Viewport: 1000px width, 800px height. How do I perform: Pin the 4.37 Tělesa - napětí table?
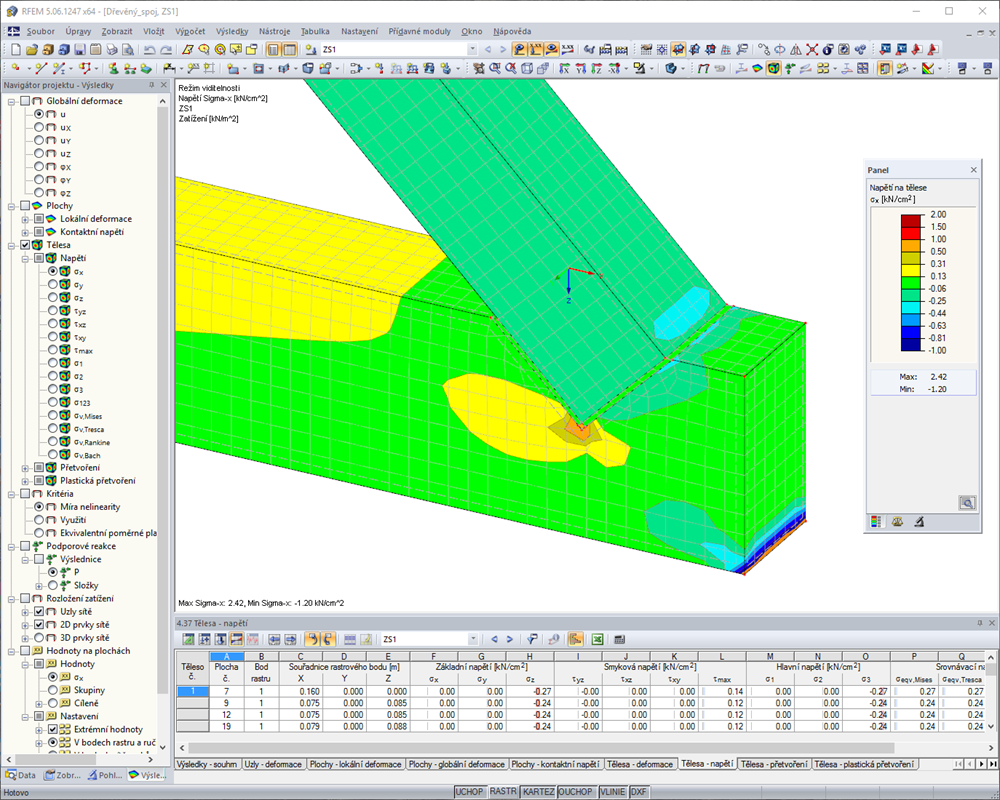980,623
